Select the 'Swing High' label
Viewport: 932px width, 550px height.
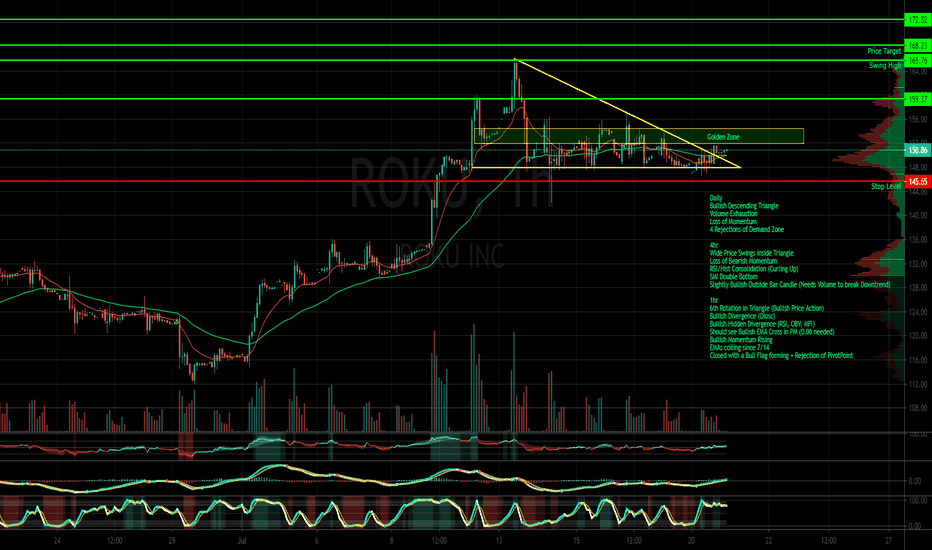click(885, 65)
